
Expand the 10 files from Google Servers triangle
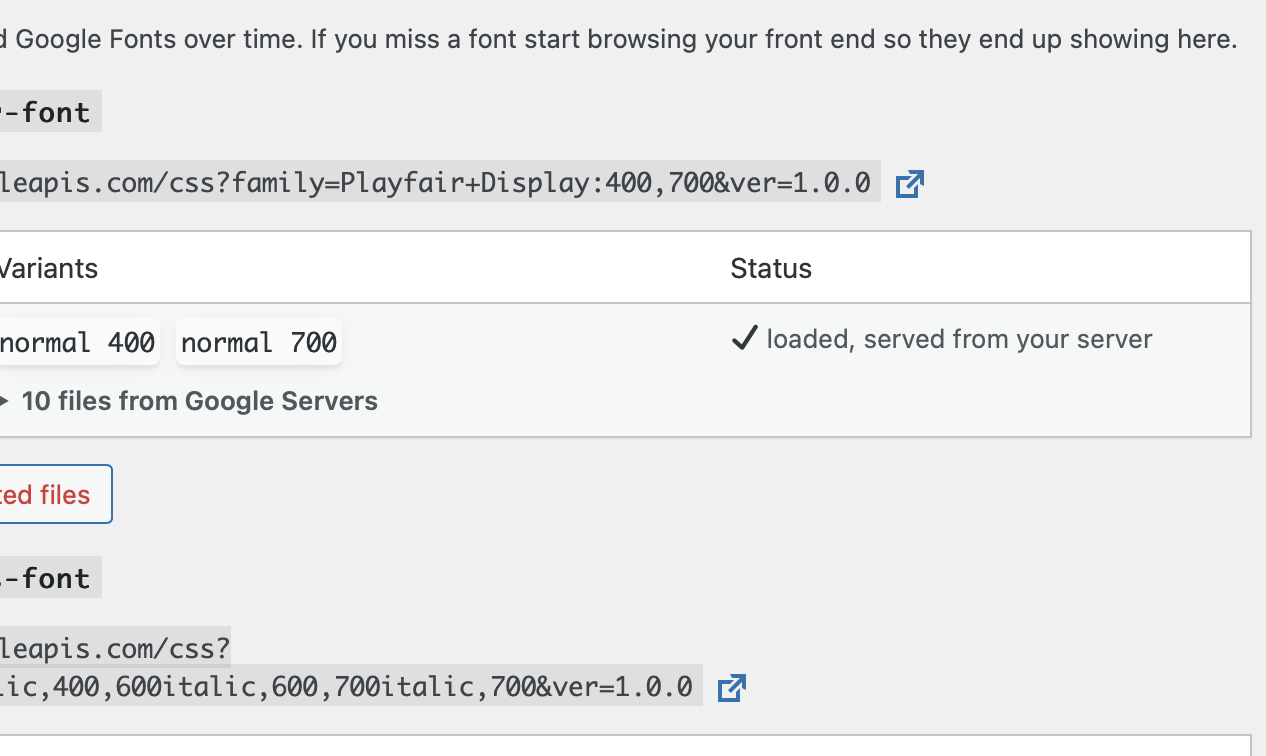click(4, 402)
